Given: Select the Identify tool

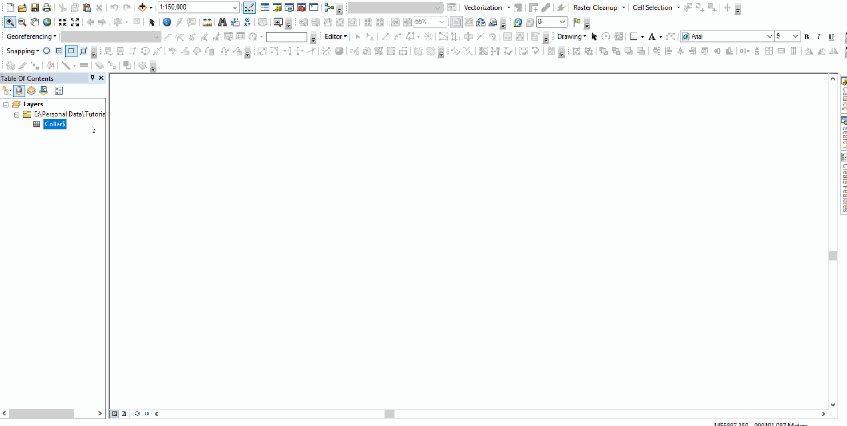Looking at the screenshot, I should pyautogui.click(x=167, y=22).
